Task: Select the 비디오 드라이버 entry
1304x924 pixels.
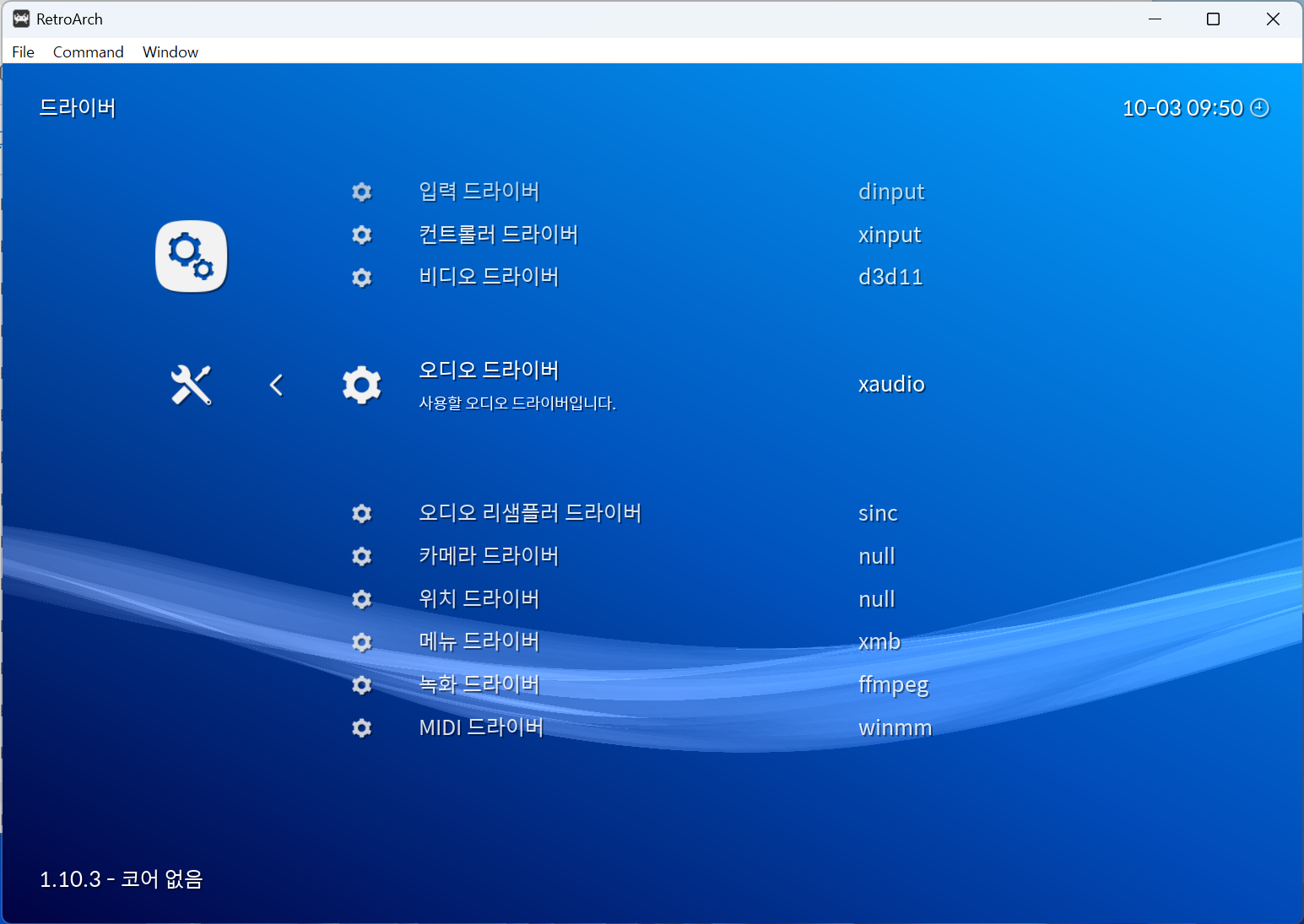Action: [489, 277]
